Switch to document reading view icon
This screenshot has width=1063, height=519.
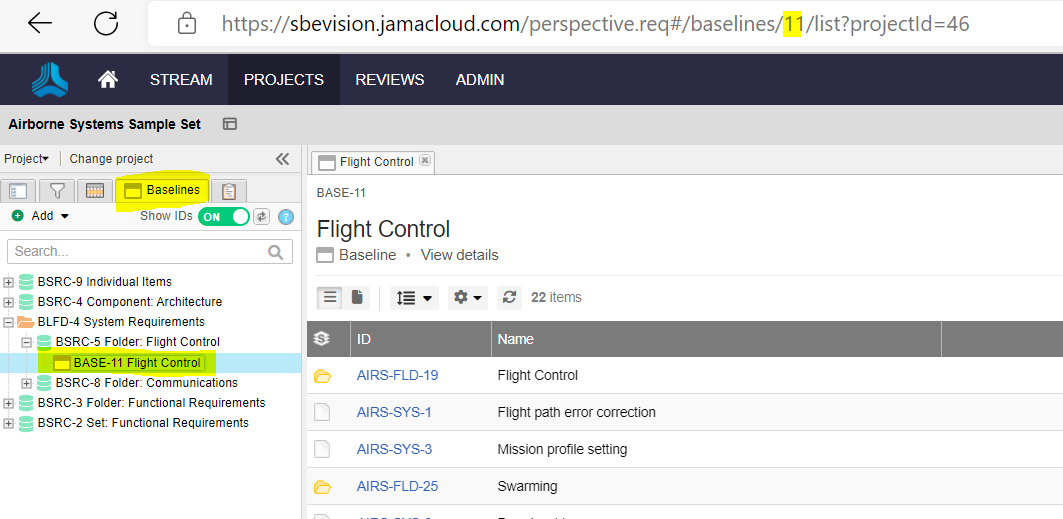[x=357, y=297]
